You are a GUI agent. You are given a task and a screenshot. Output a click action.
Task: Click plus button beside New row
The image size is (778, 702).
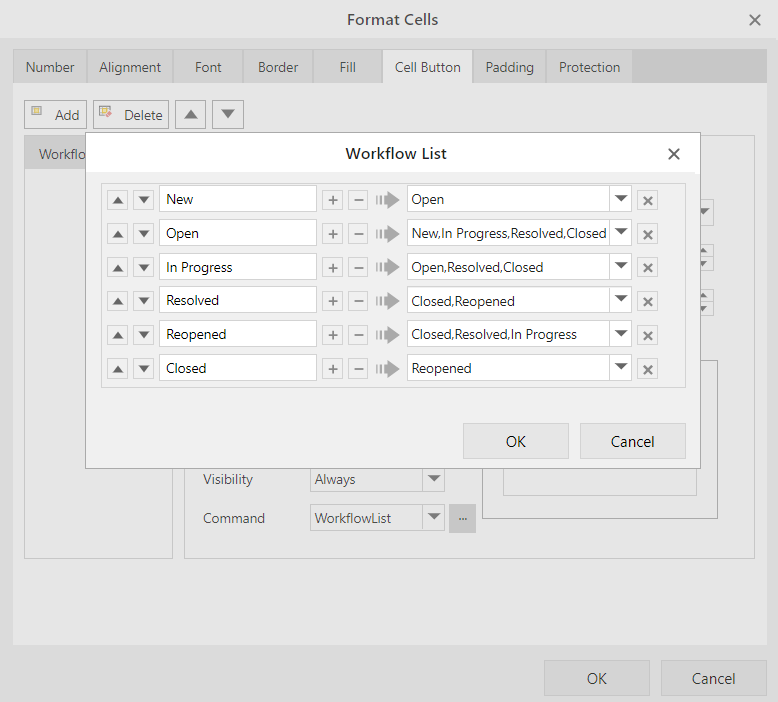(333, 200)
